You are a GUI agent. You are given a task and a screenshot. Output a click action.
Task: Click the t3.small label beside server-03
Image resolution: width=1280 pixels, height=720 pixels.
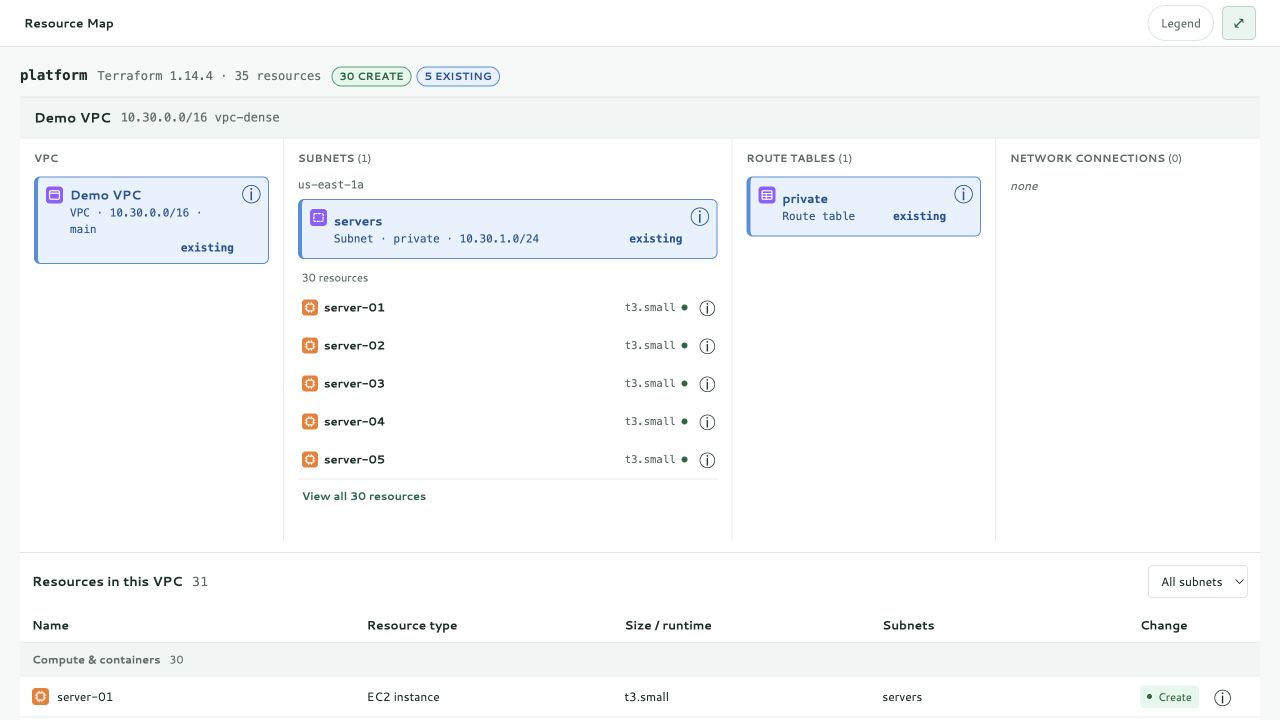650,384
